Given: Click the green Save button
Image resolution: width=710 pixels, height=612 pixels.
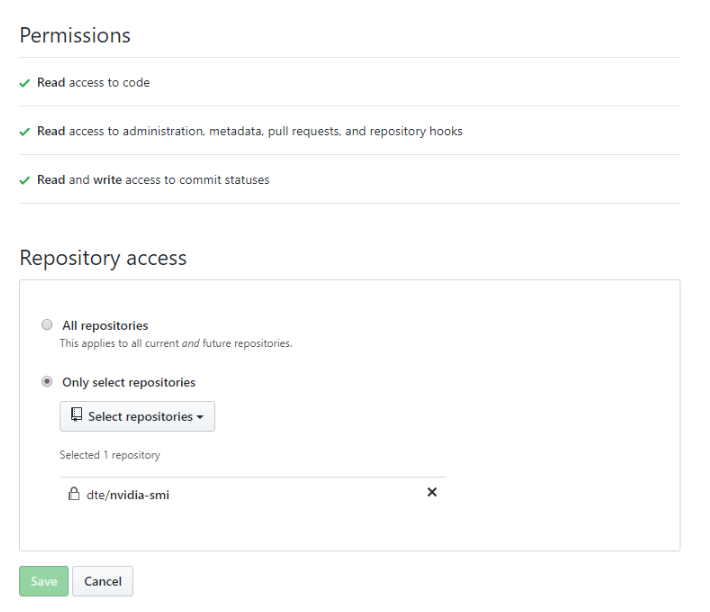Looking at the screenshot, I should click(x=44, y=581).
